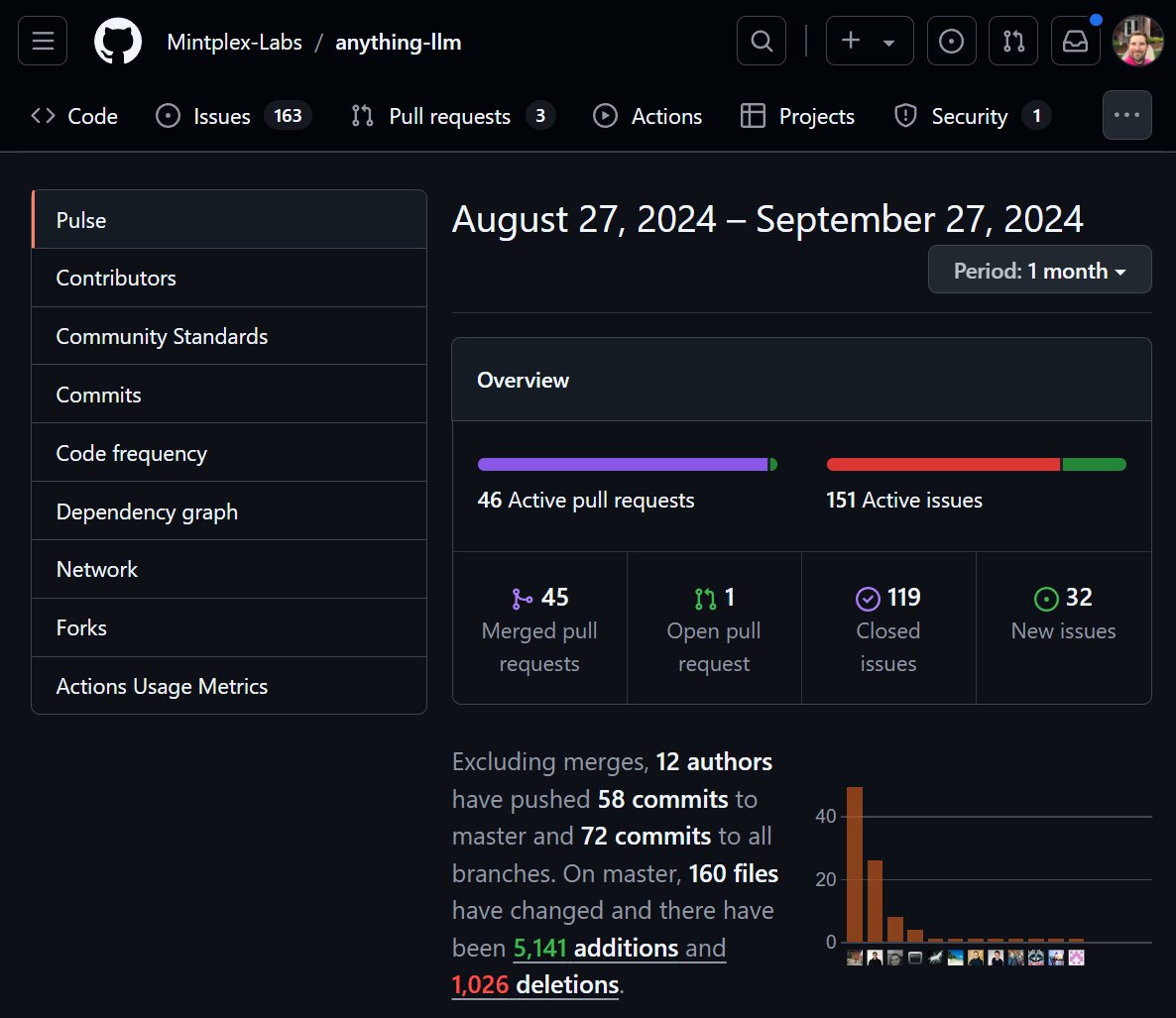
Task: Switch to the Projects tab
Action: 797,116
